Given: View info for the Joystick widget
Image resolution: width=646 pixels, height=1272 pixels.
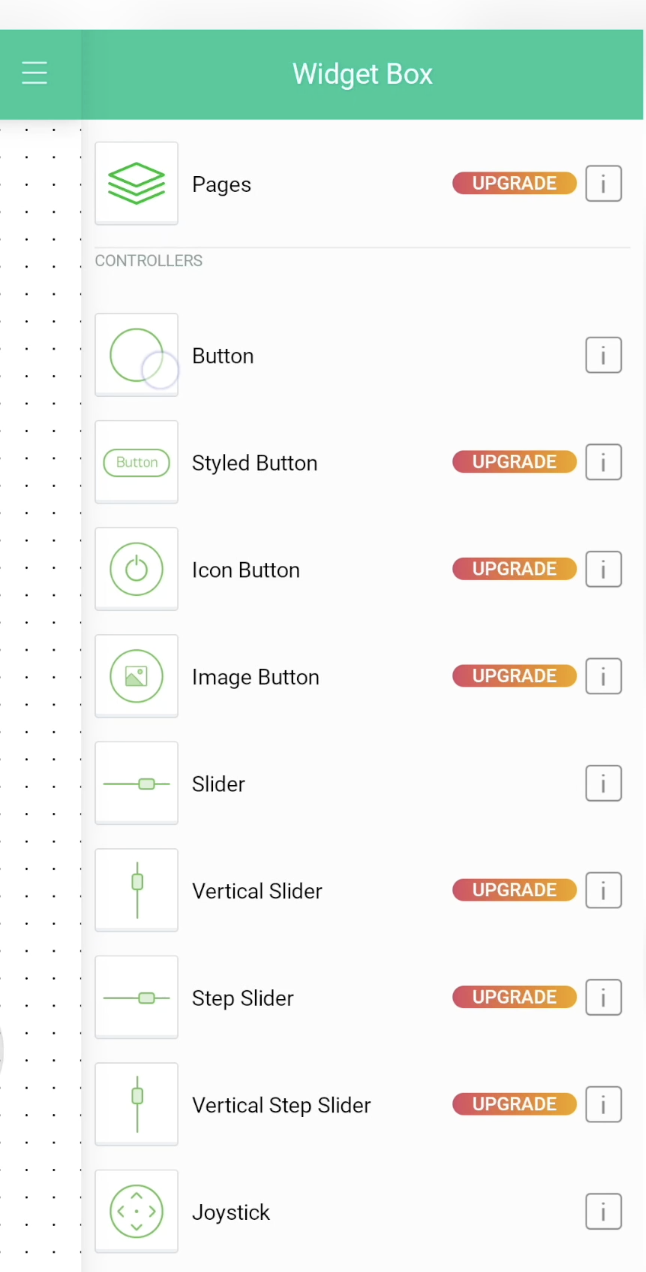Looking at the screenshot, I should tap(603, 1211).
